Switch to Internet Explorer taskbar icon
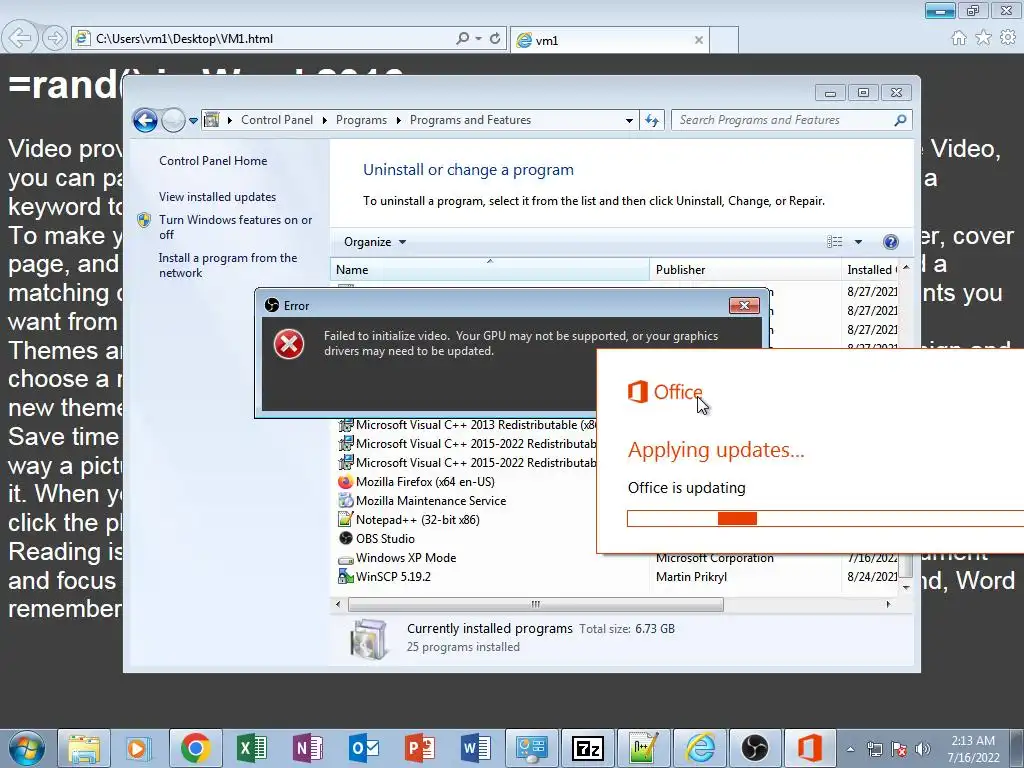Screen dimensions: 1024x768 (x=700, y=748)
